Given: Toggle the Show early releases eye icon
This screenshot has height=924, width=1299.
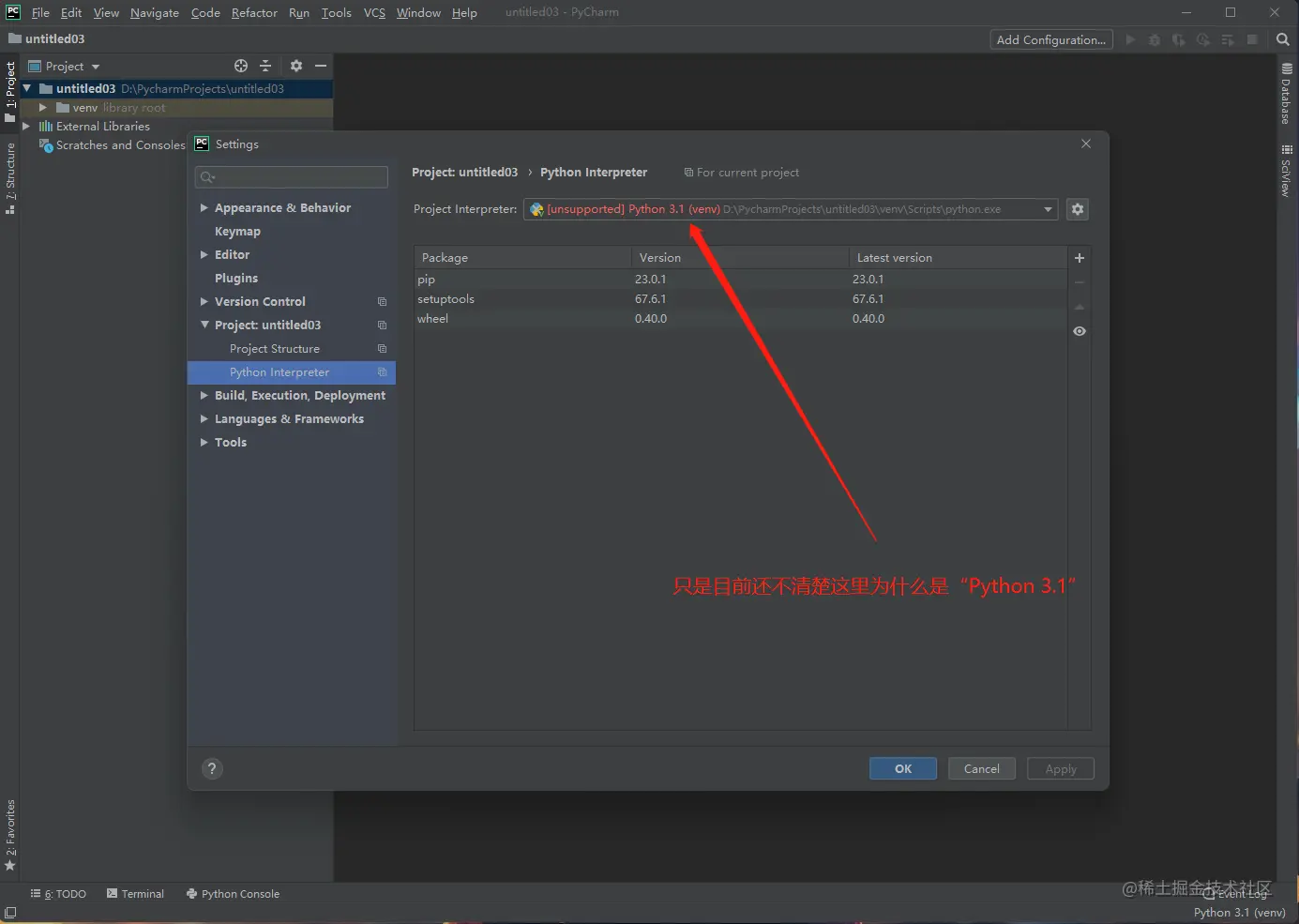Looking at the screenshot, I should (x=1080, y=331).
